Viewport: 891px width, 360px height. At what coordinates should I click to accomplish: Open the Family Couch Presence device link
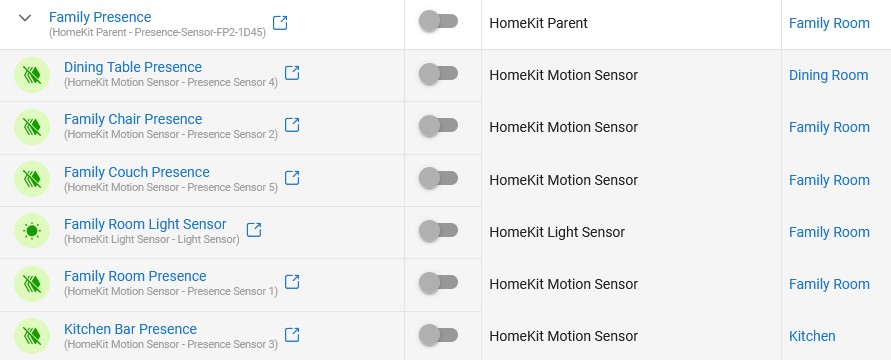(136, 172)
